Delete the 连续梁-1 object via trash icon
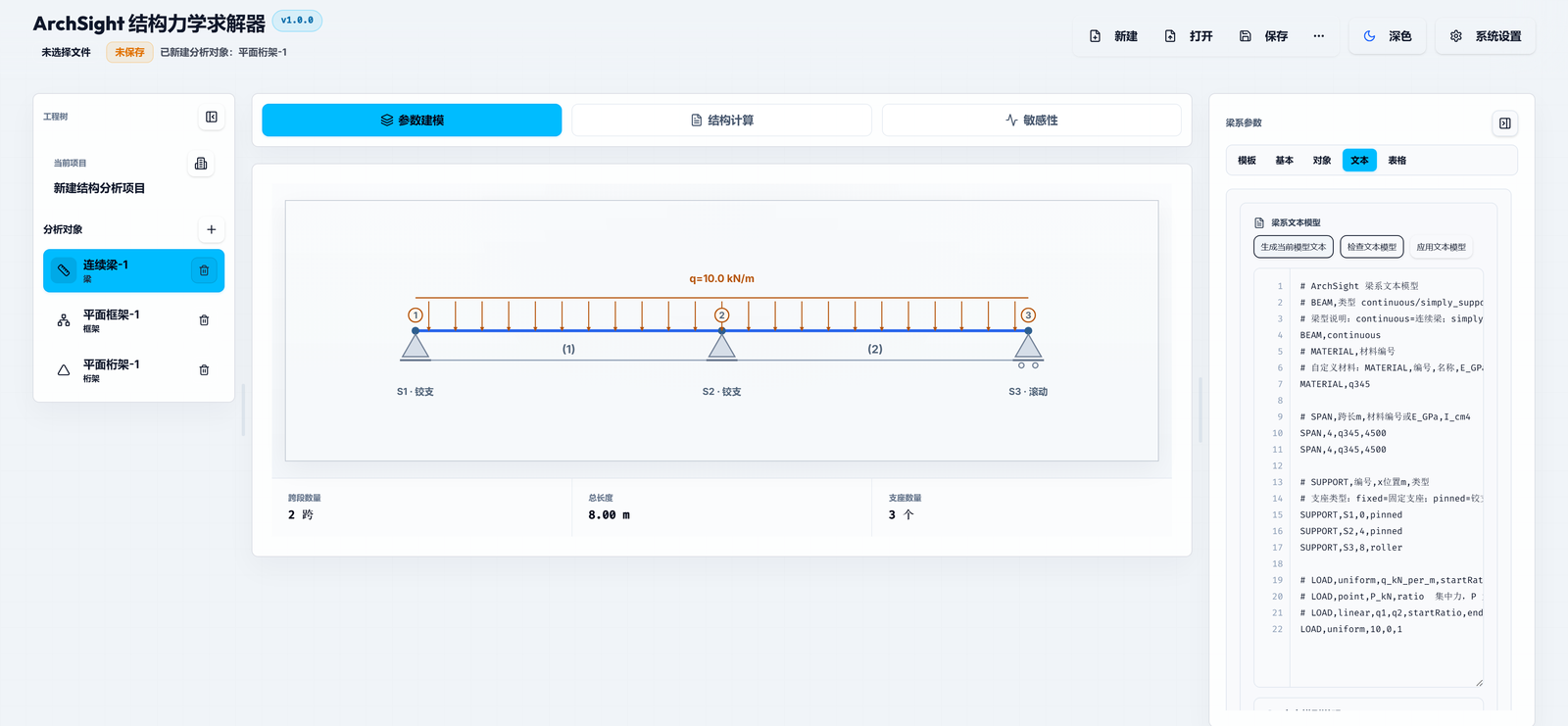 coord(204,270)
